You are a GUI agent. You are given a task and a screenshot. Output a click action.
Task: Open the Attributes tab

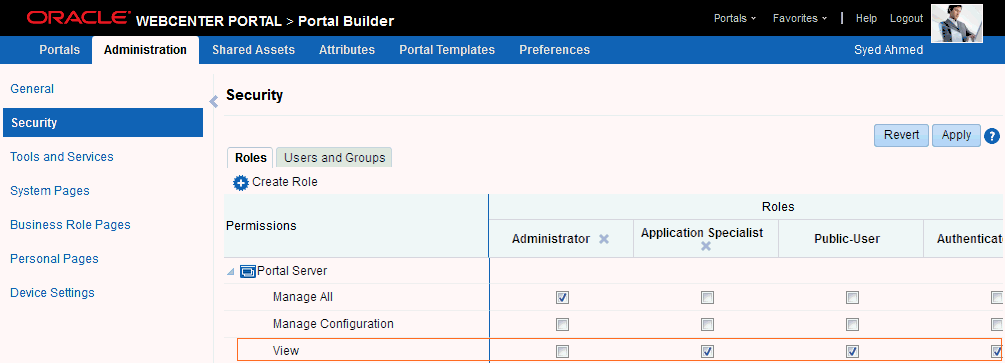[347, 50]
